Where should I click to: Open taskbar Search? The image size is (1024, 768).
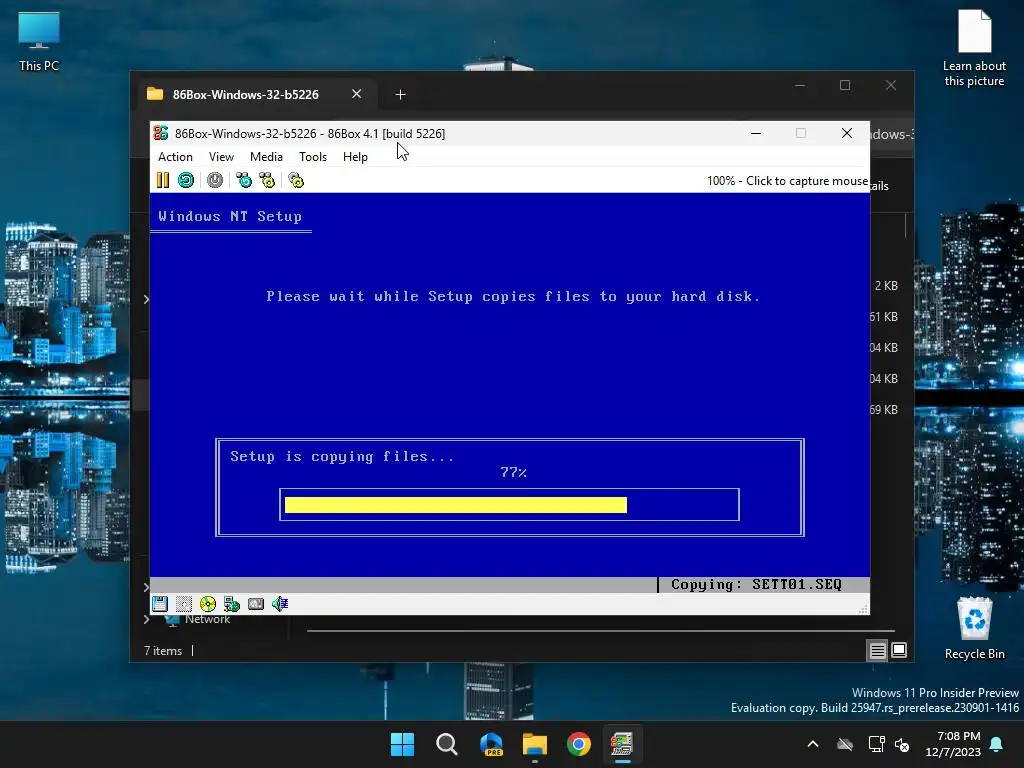(447, 744)
